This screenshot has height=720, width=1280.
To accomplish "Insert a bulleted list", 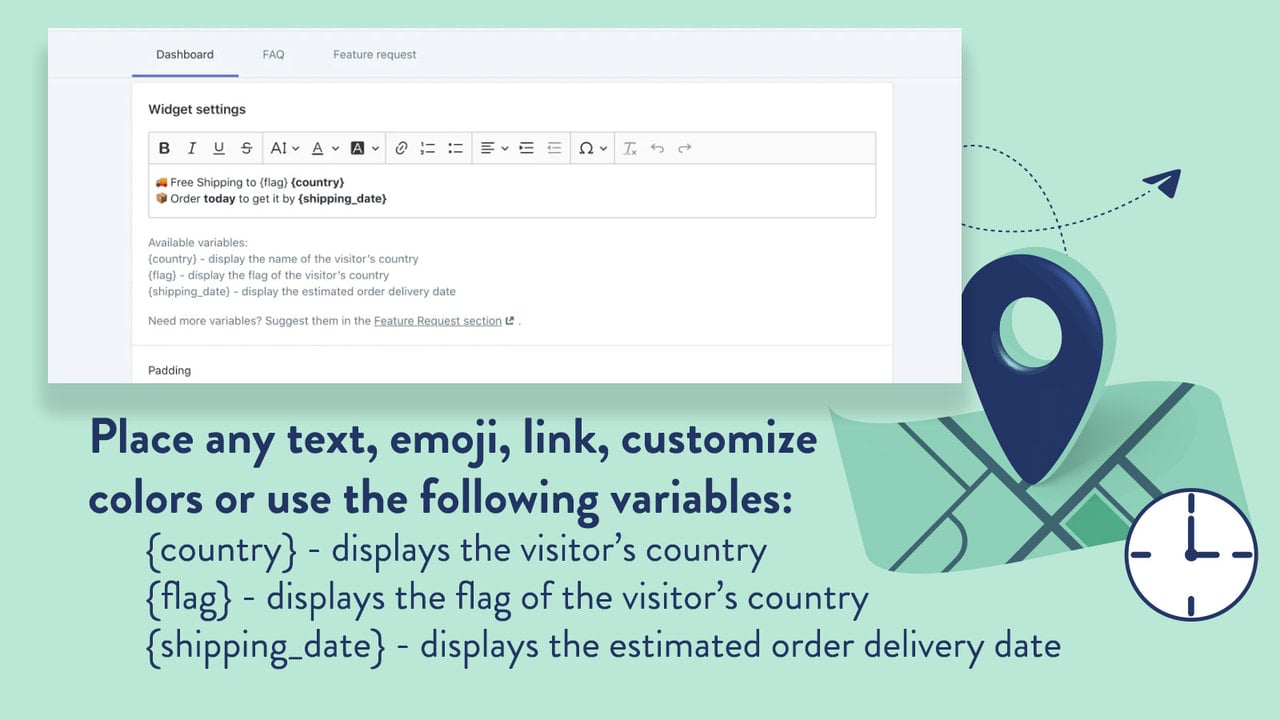I will coord(455,148).
